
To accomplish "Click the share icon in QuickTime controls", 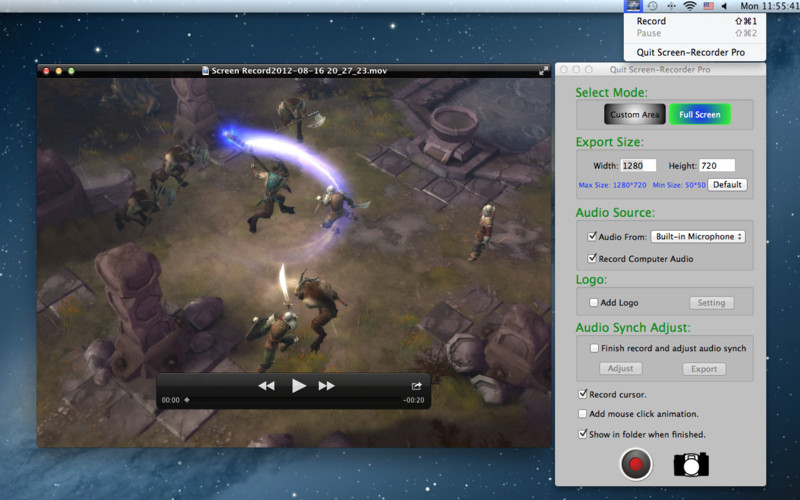I will [x=416, y=386].
